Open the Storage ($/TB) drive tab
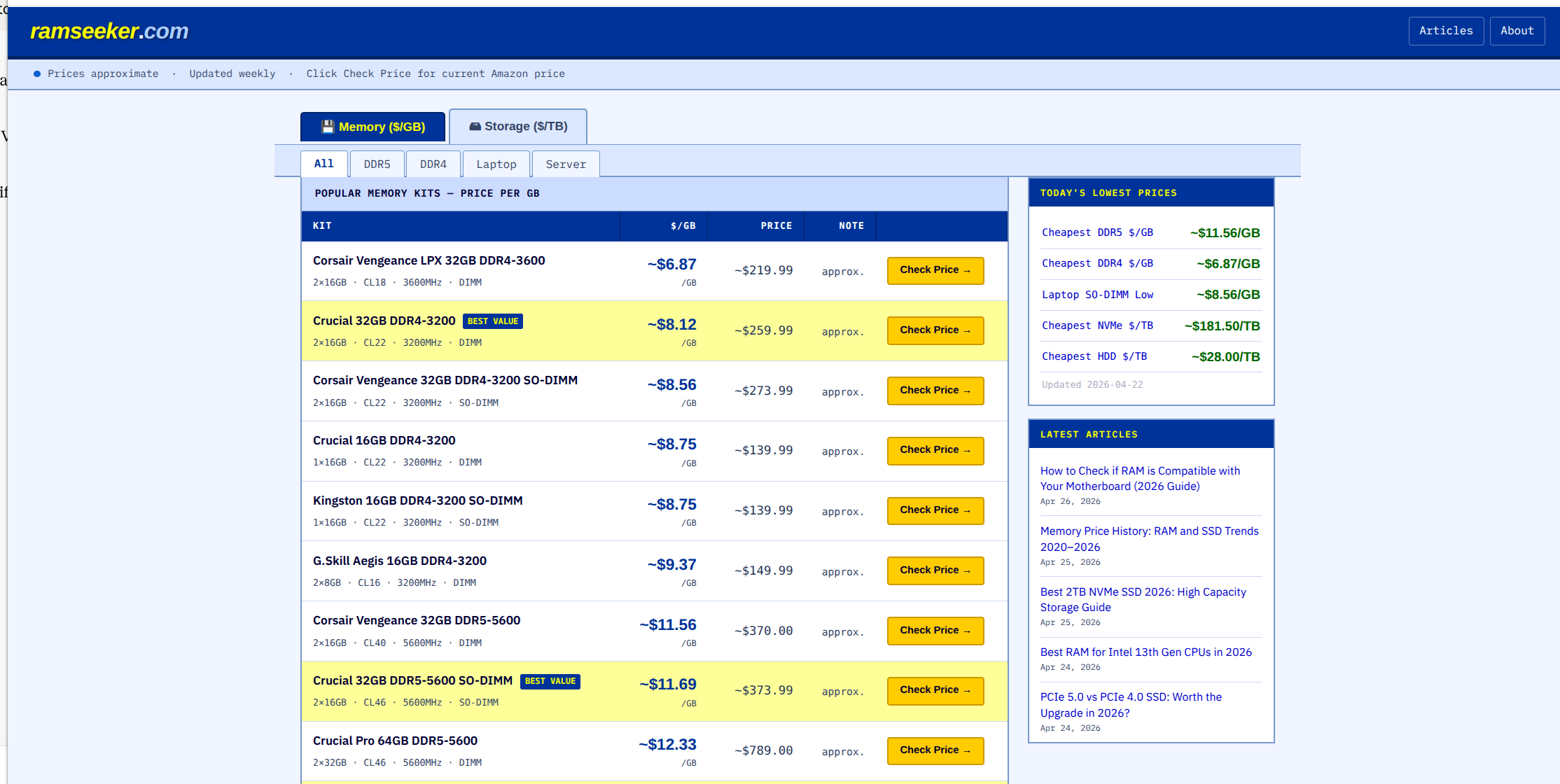The height and width of the screenshot is (784, 1560). point(517,127)
